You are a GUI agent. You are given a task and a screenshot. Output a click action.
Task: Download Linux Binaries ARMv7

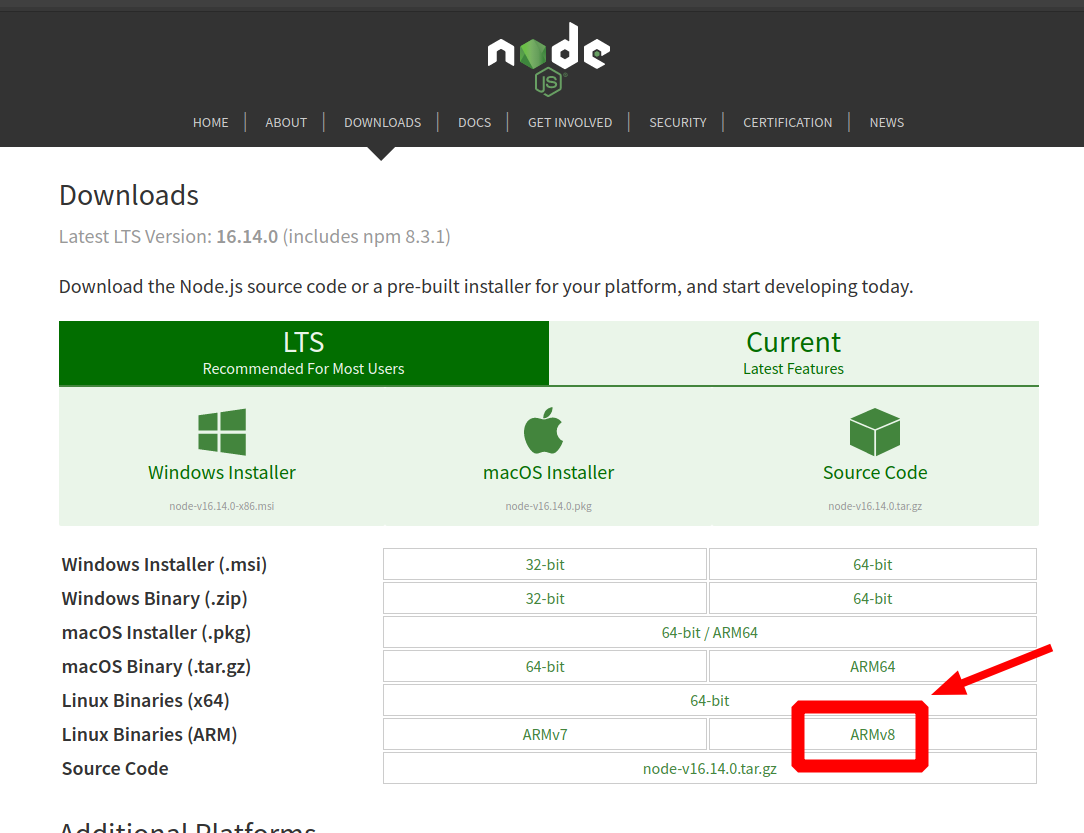tap(545, 734)
